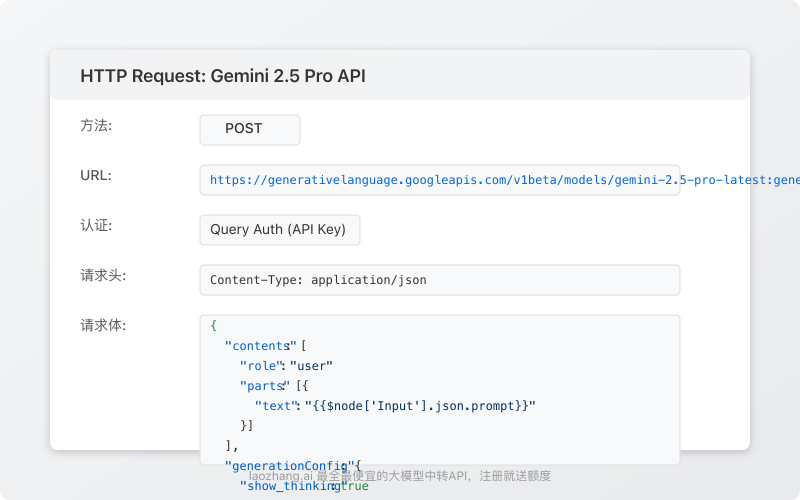Screen dimensions: 800x500
Task: Click the request body JSON editor
Action: tap(439, 390)
